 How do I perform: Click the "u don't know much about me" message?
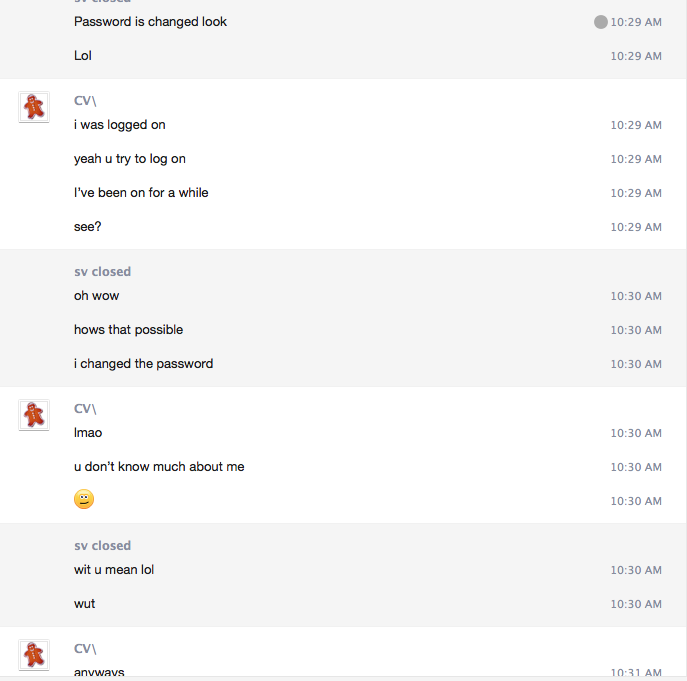click(159, 467)
